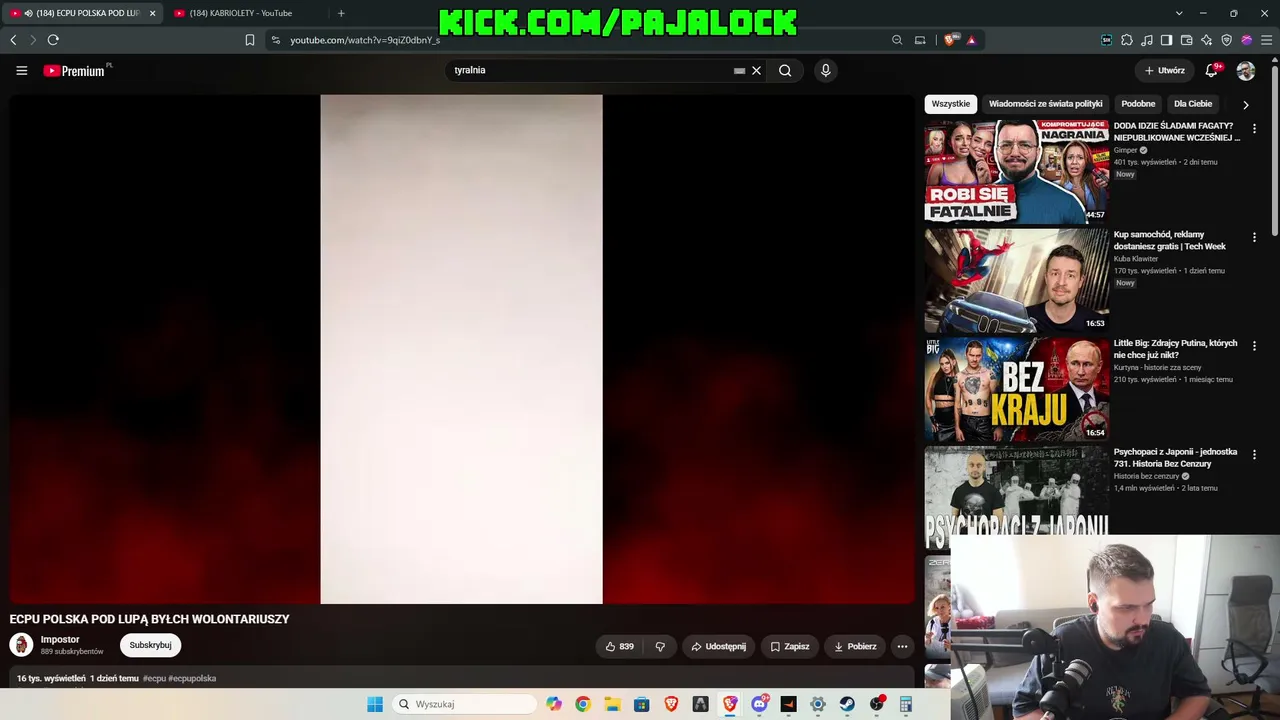Open options for the Psychopaci z Japonii video

[1254, 455]
